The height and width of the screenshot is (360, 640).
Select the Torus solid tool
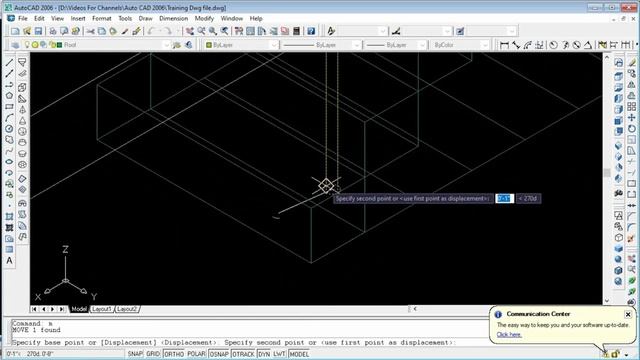point(22,164)
